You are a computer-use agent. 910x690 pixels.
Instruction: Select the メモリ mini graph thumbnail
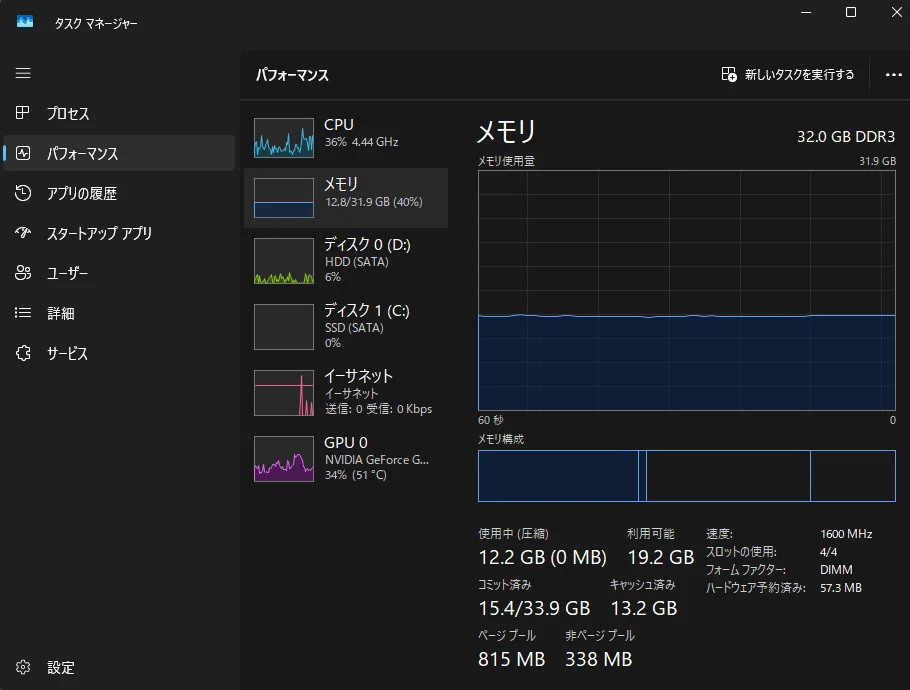(x=284, y=198)
